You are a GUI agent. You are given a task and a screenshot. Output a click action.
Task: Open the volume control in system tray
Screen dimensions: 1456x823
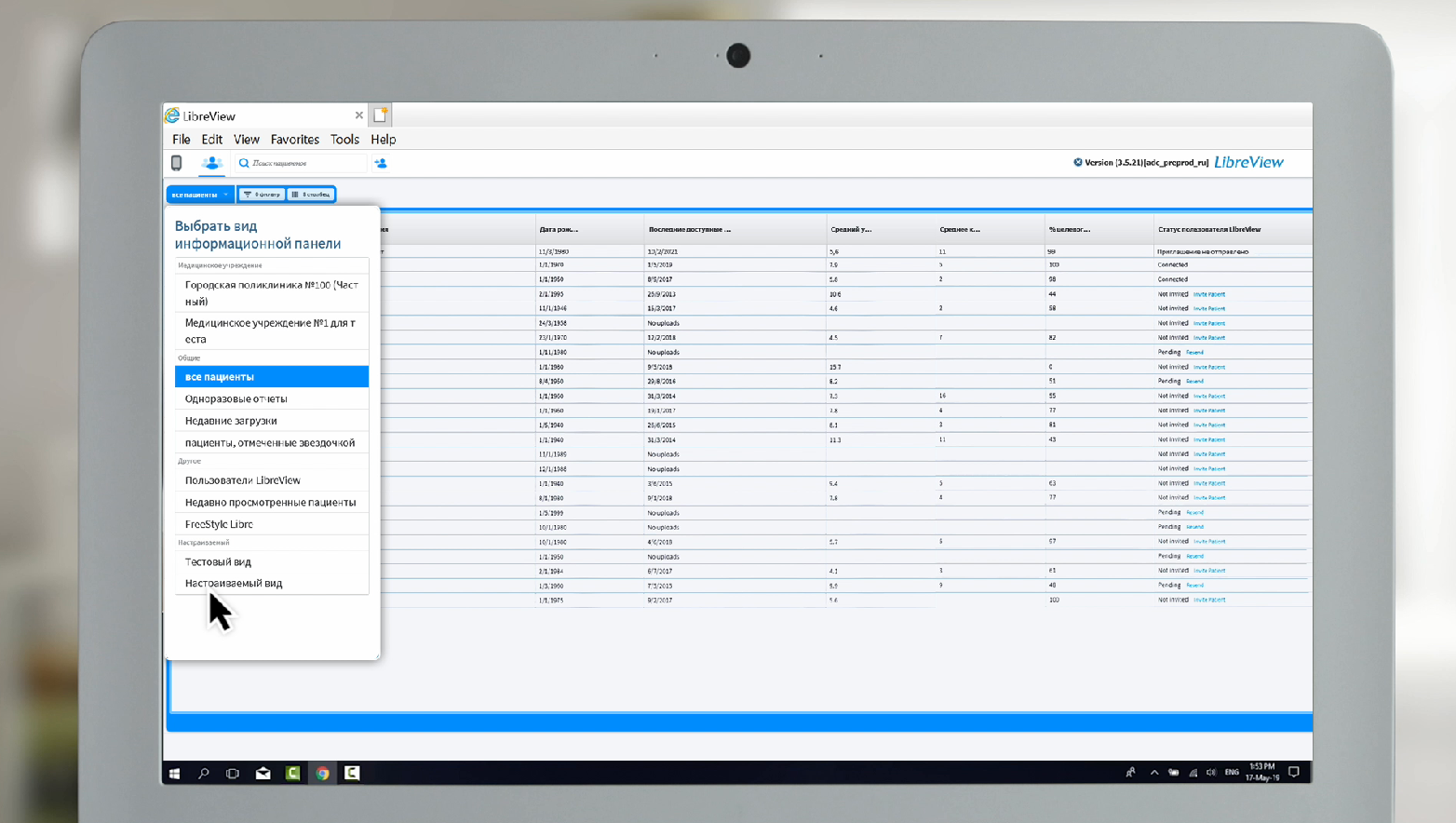1211,773
